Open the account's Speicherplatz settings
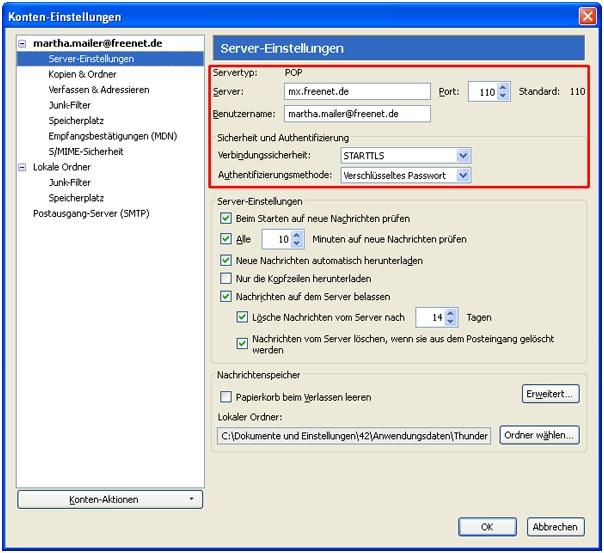The height and width of the screenshot is (553, 604). click(76, 121)
